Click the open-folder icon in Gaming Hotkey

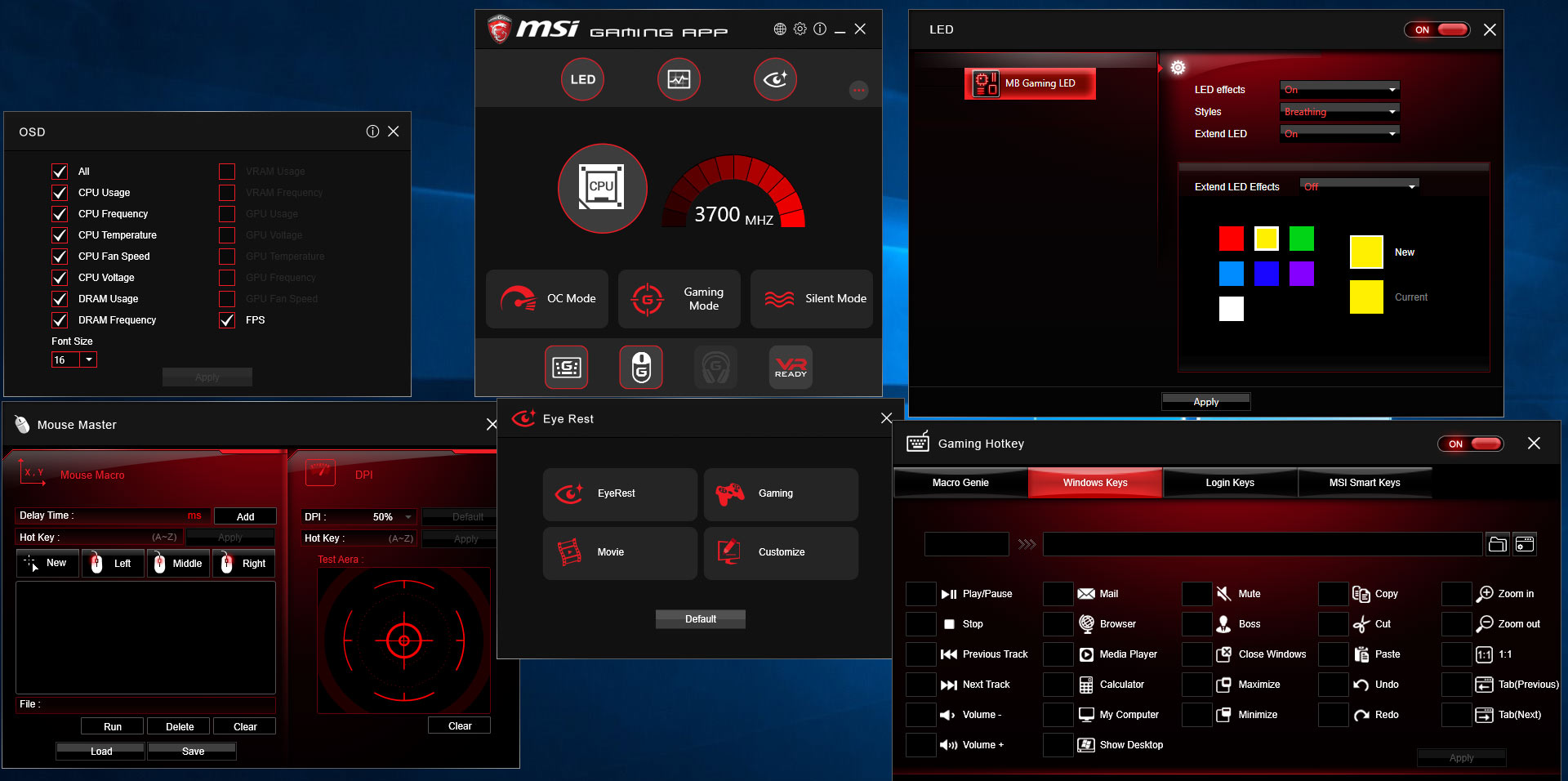1498,544
